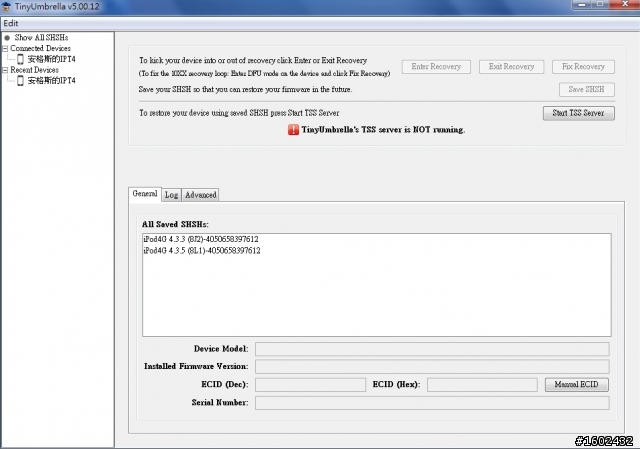Open the Edit menu
Screen dimensions: 640x449
coord(11,23)
